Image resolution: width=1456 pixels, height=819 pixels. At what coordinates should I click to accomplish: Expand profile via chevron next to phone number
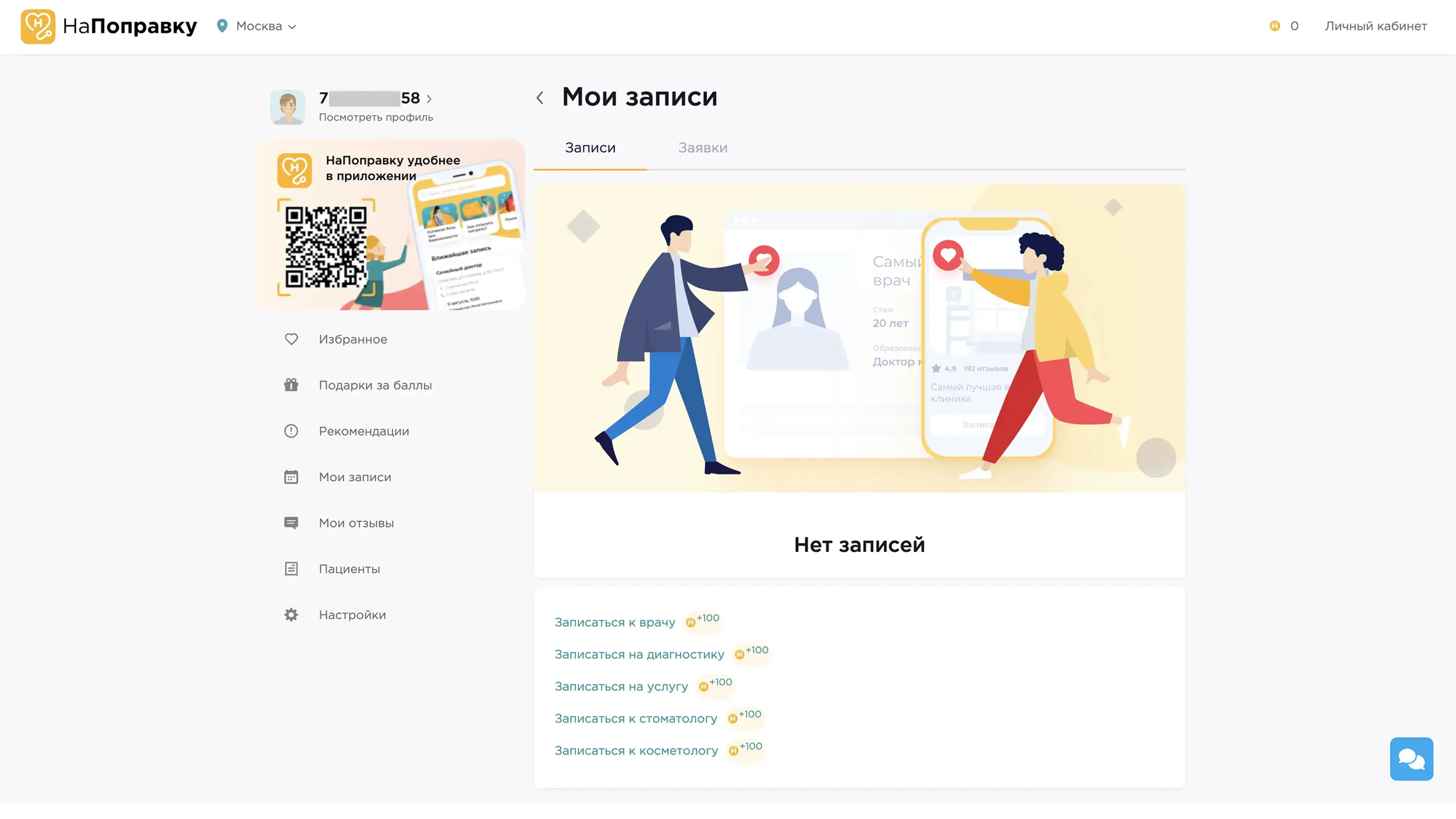[x=429, y=99]
